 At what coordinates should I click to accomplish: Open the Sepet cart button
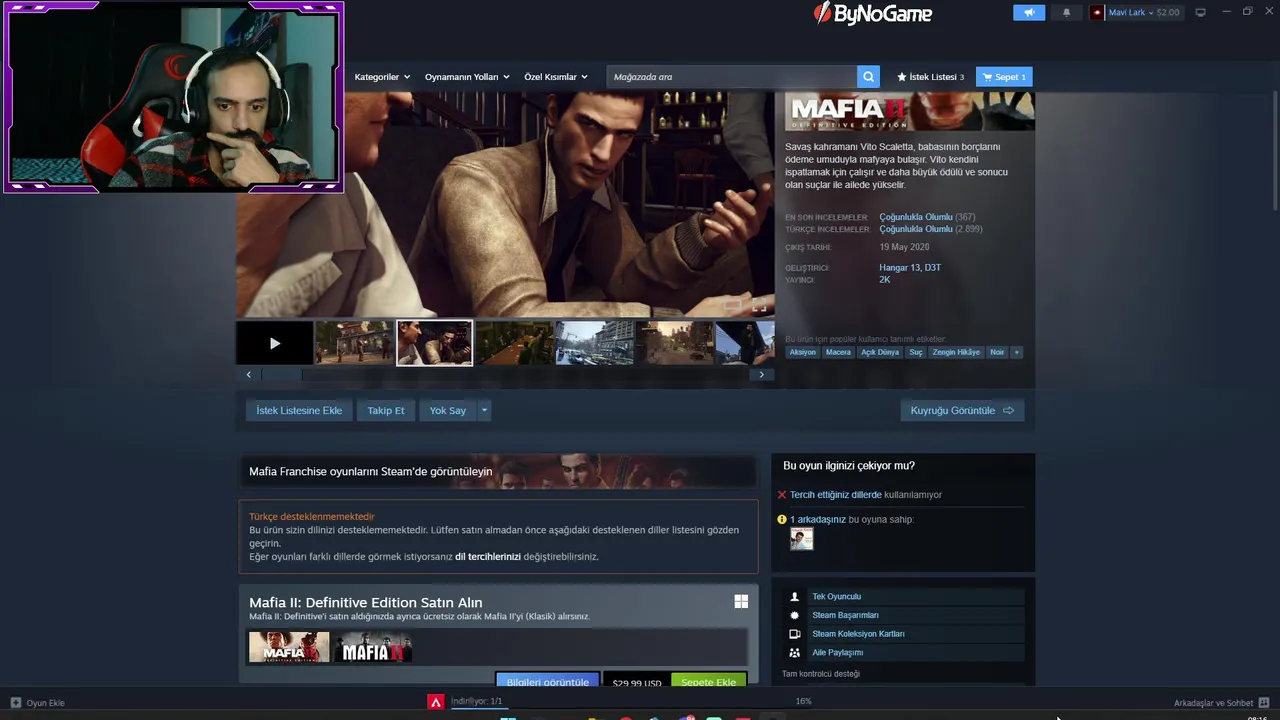pyautogui.click(x=1004, y=77)
